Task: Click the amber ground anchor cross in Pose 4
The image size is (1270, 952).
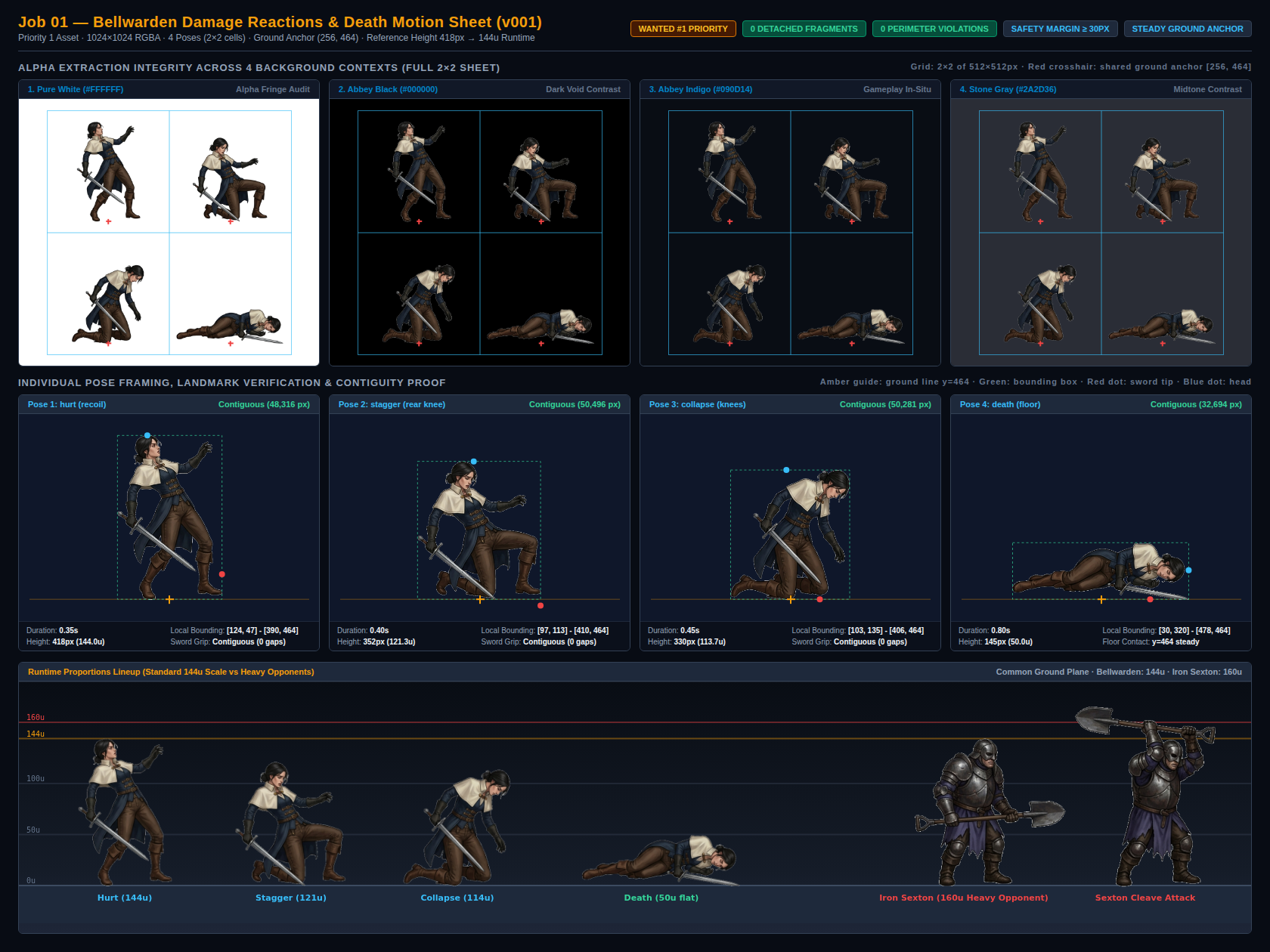Action: pyautogui.click(x=1101, y=599)
